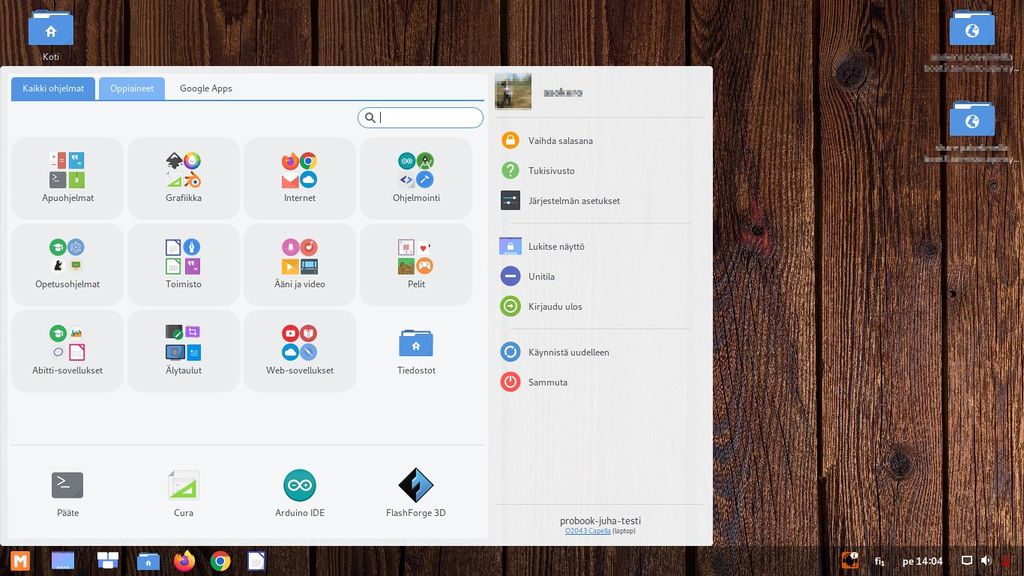Switch to the Google Apps tab
Image resolution: width=1024 pixels, height=576 pixels.
pyautogui.click(x=206, y=88)
